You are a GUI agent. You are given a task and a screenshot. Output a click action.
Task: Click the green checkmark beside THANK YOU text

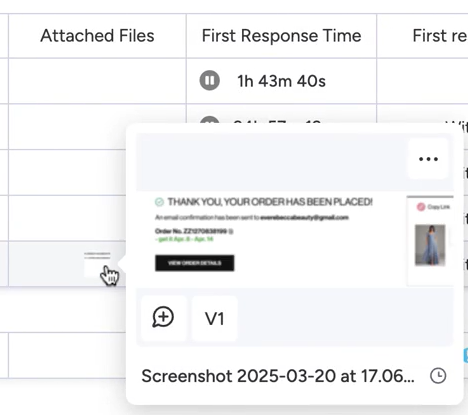point(159,202)
